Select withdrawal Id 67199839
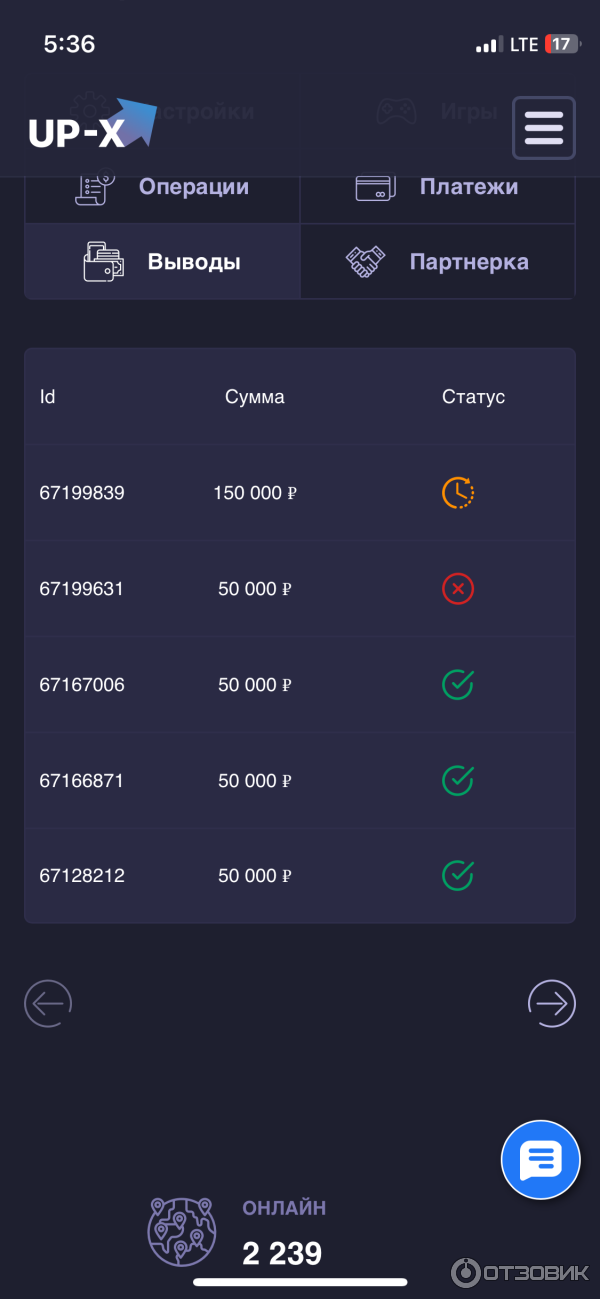Screen dimensions: 600x1299 (82, 493)
